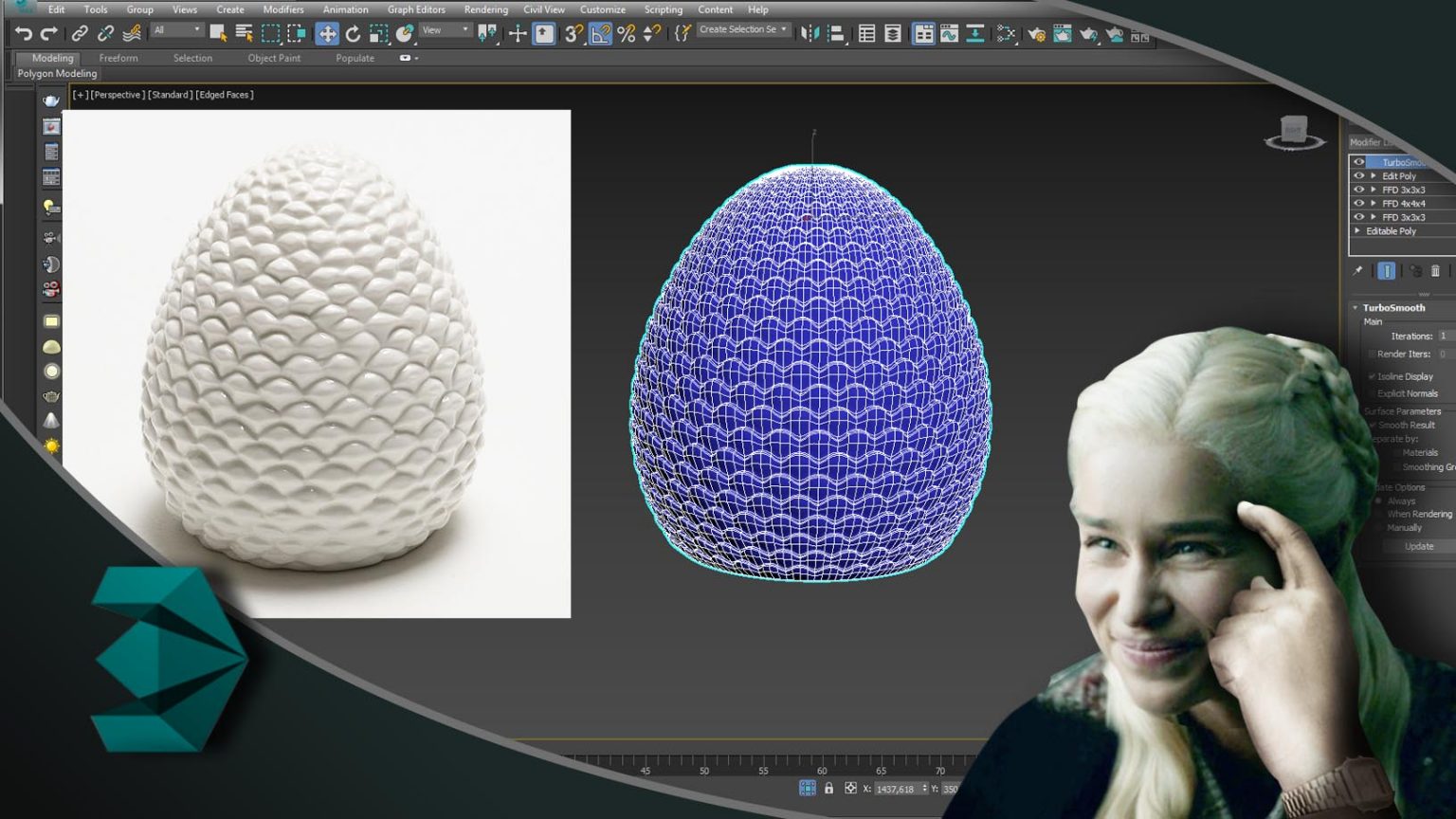The image size is (1456, 819).
Task: Click the Spinner Snap icon
Action: pyautogui.click(x=651, y=34)
